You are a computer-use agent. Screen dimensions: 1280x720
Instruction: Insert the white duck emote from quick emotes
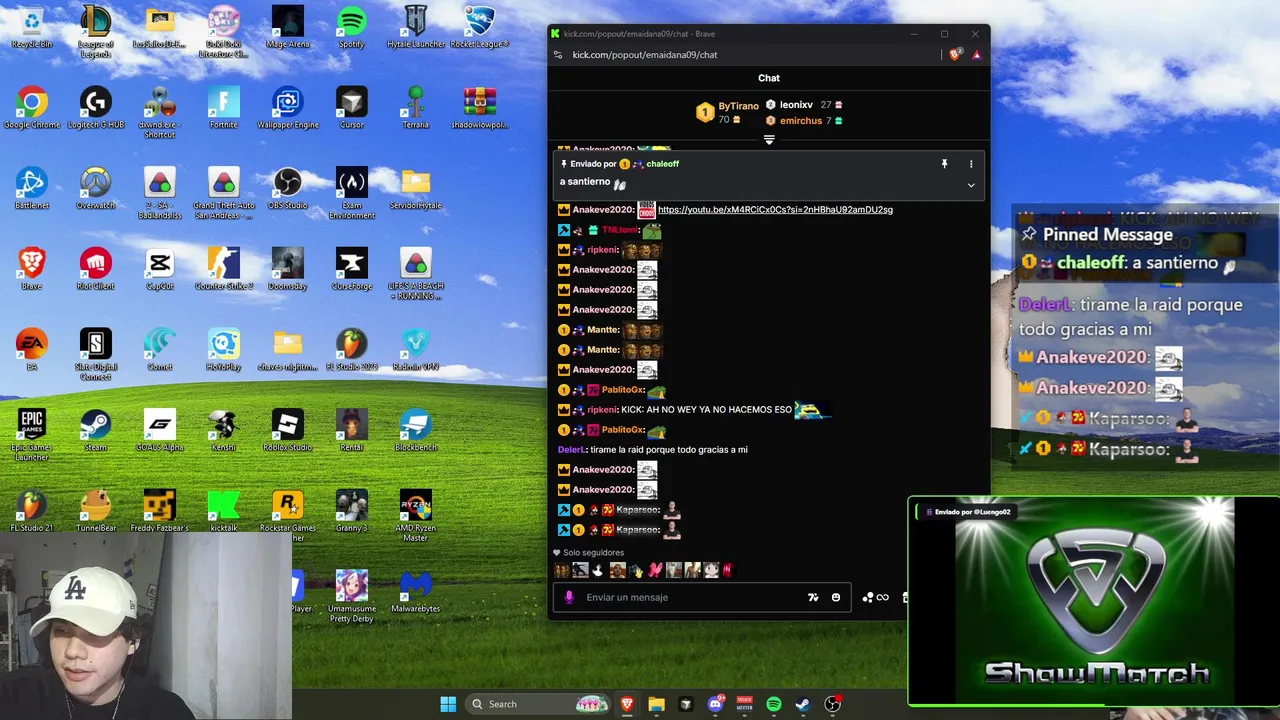(x=598, y=570)
